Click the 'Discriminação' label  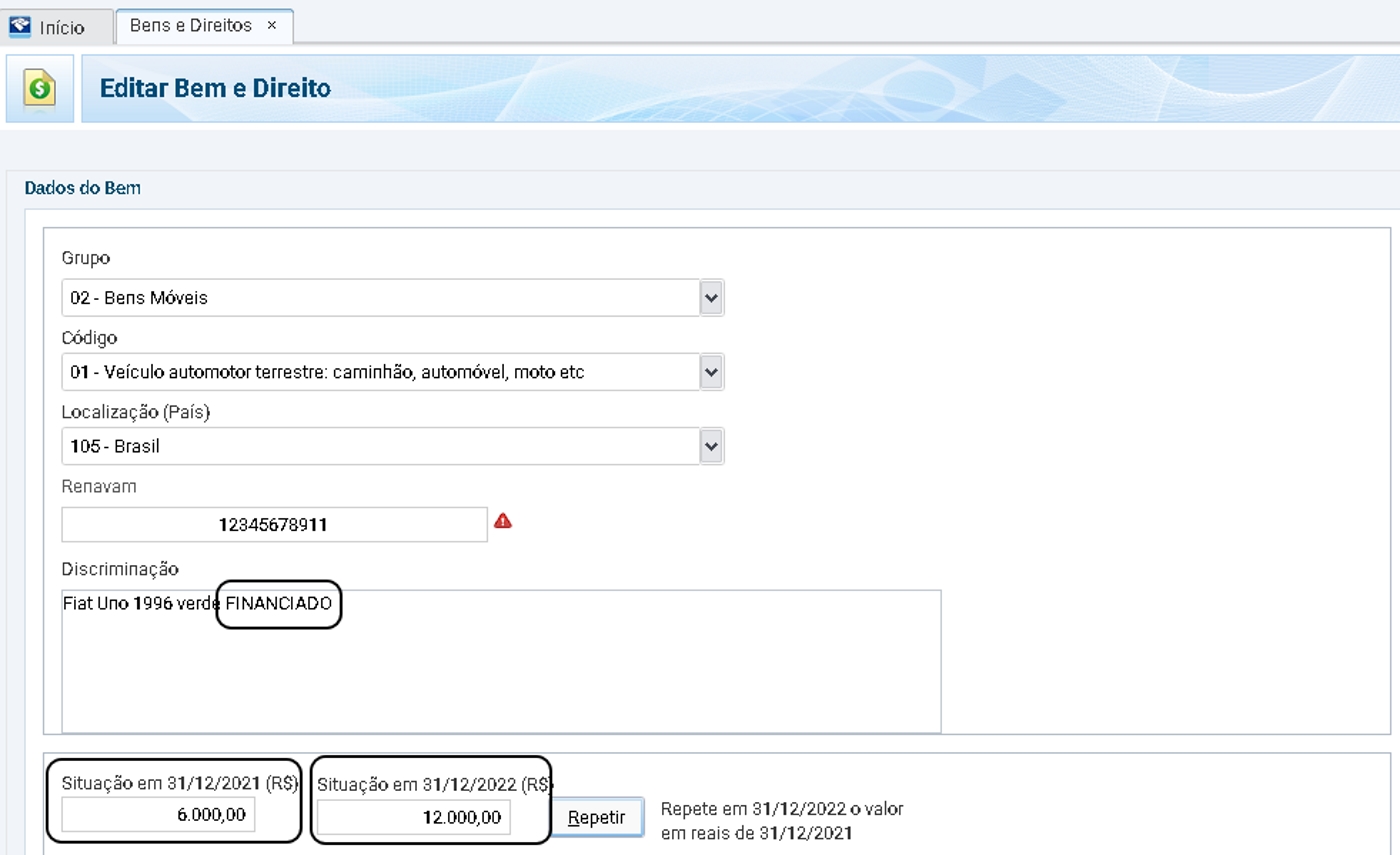pyautogui.click(x=120, y=569)
